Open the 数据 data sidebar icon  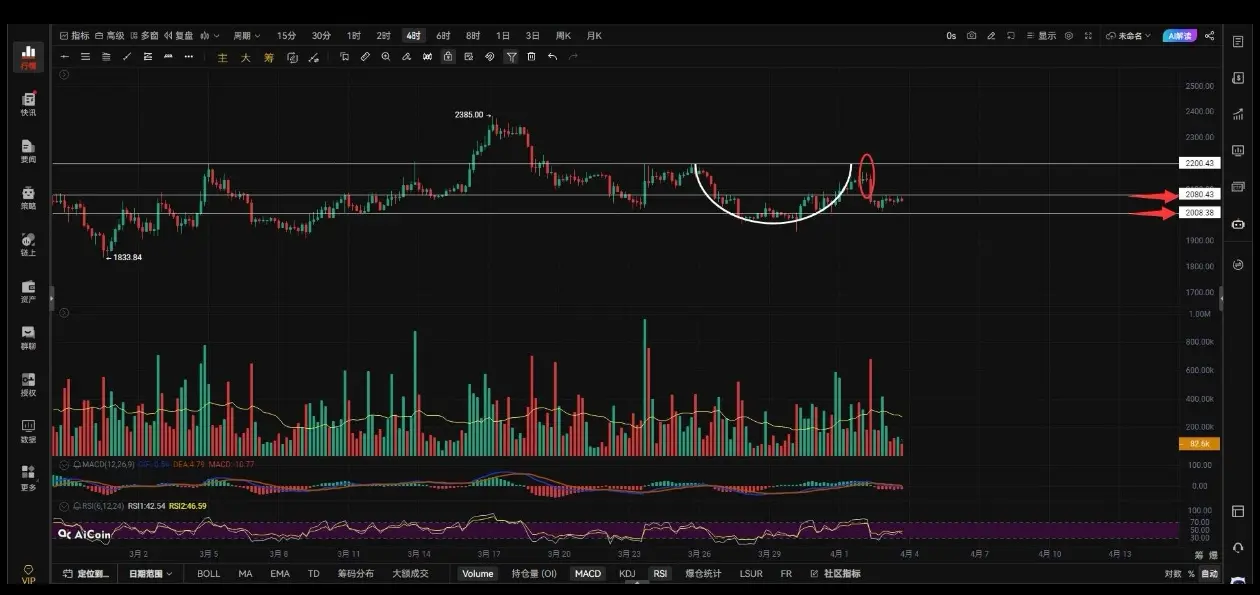[28, 432]
